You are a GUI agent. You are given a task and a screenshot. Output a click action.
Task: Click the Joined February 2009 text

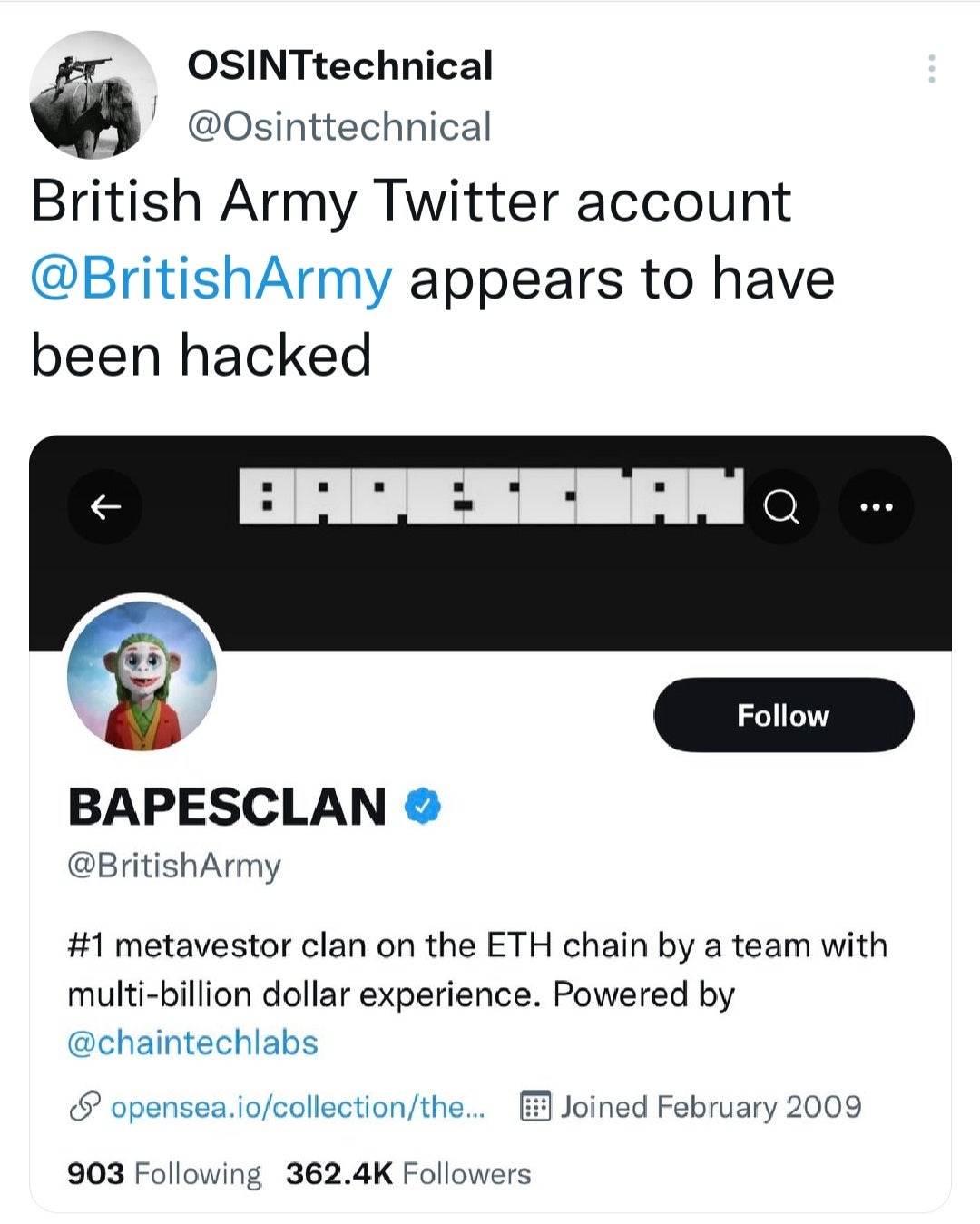(x=710, y=1107)
